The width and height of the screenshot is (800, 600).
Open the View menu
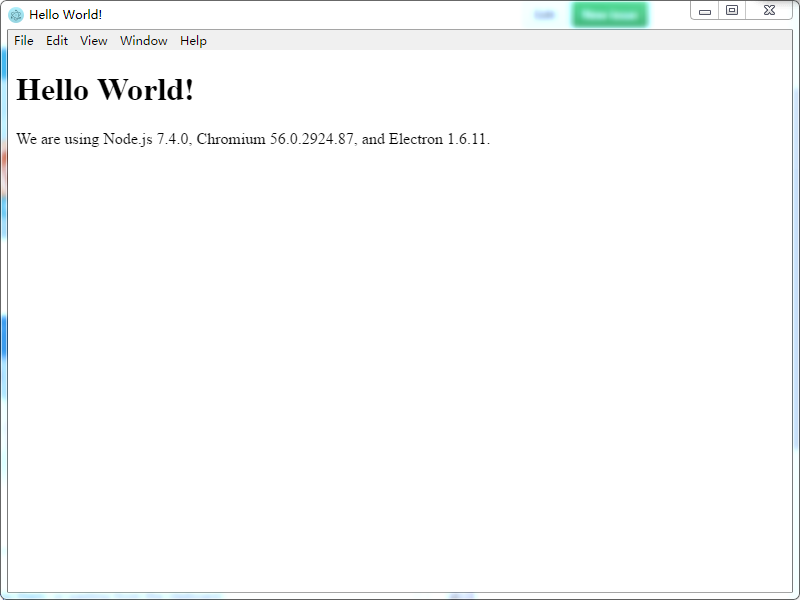point(93,41)
